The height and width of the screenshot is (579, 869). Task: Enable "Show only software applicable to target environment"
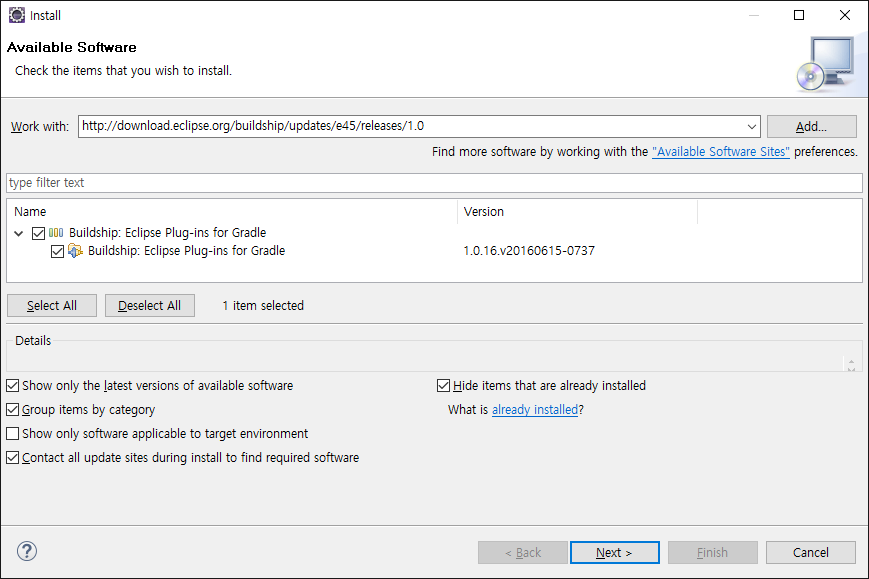(13, 433)
